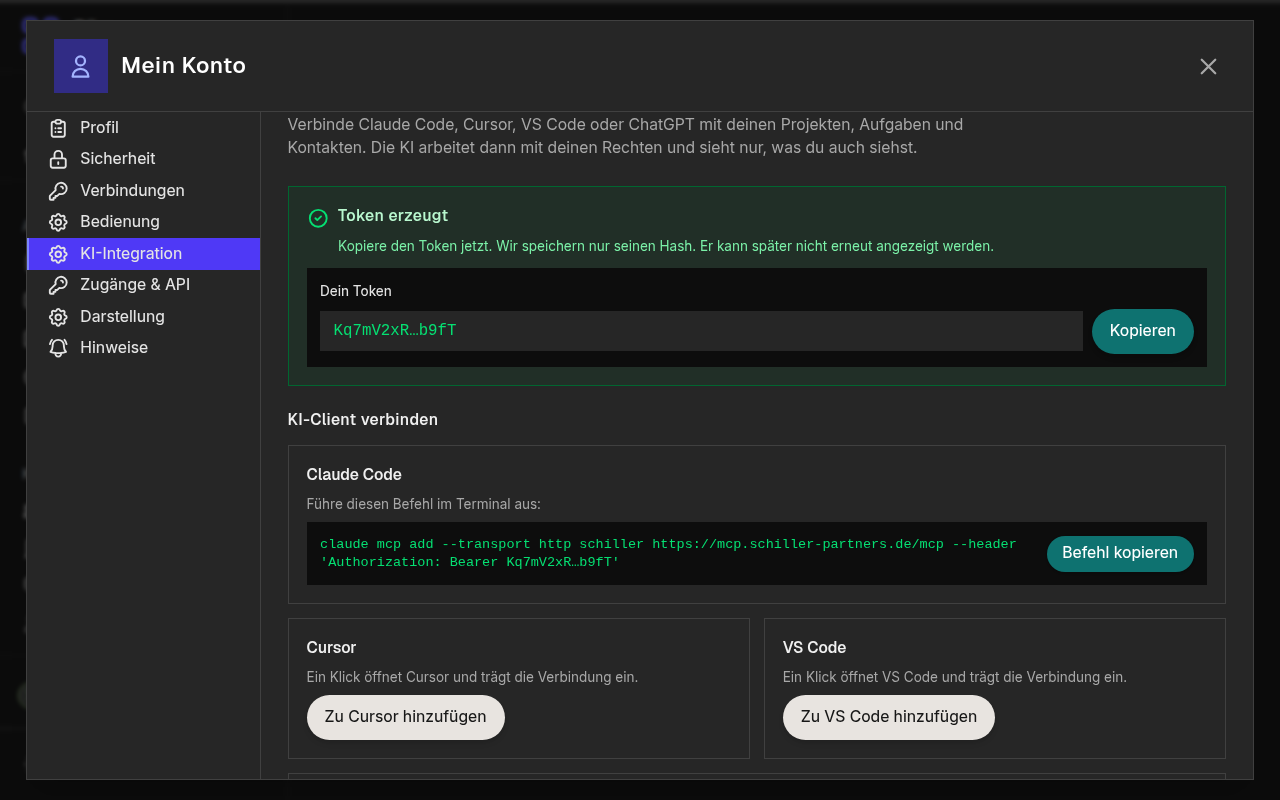Click the Mein Konto dialog title
This screenshot has width=1280, height=800.
(x=183, y=66)
